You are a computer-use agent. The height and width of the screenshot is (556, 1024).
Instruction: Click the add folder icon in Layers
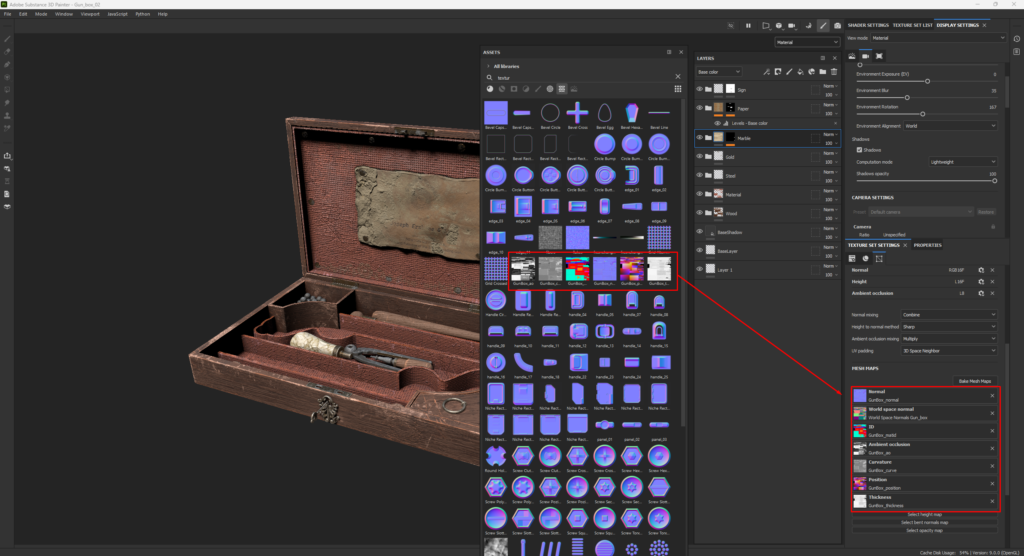[x=822, y=72]
